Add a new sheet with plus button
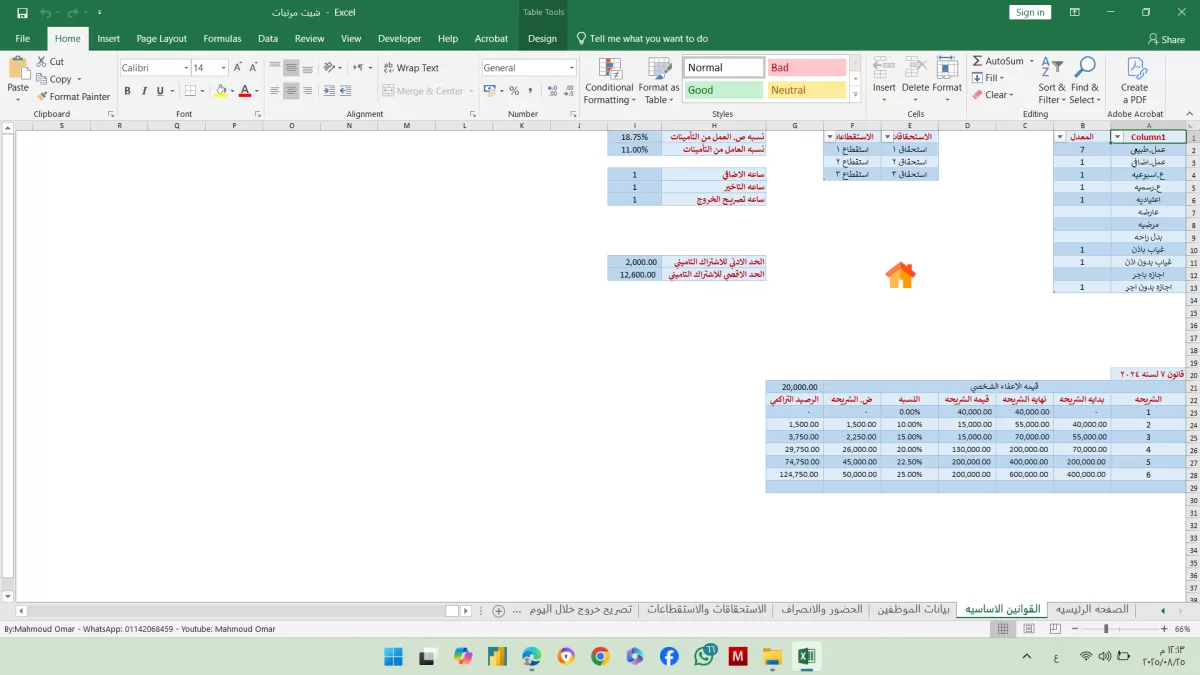This screenshot has height=675, width=1200. point(498,610)
